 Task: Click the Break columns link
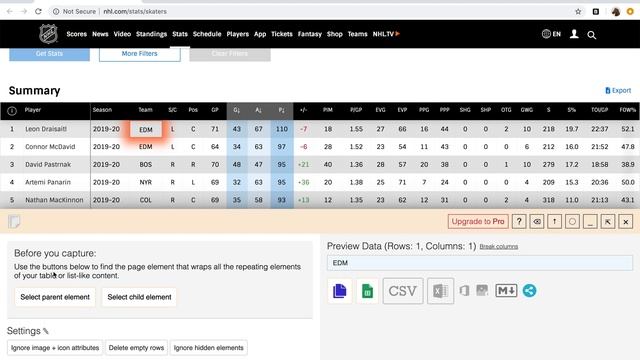[499, 247]
